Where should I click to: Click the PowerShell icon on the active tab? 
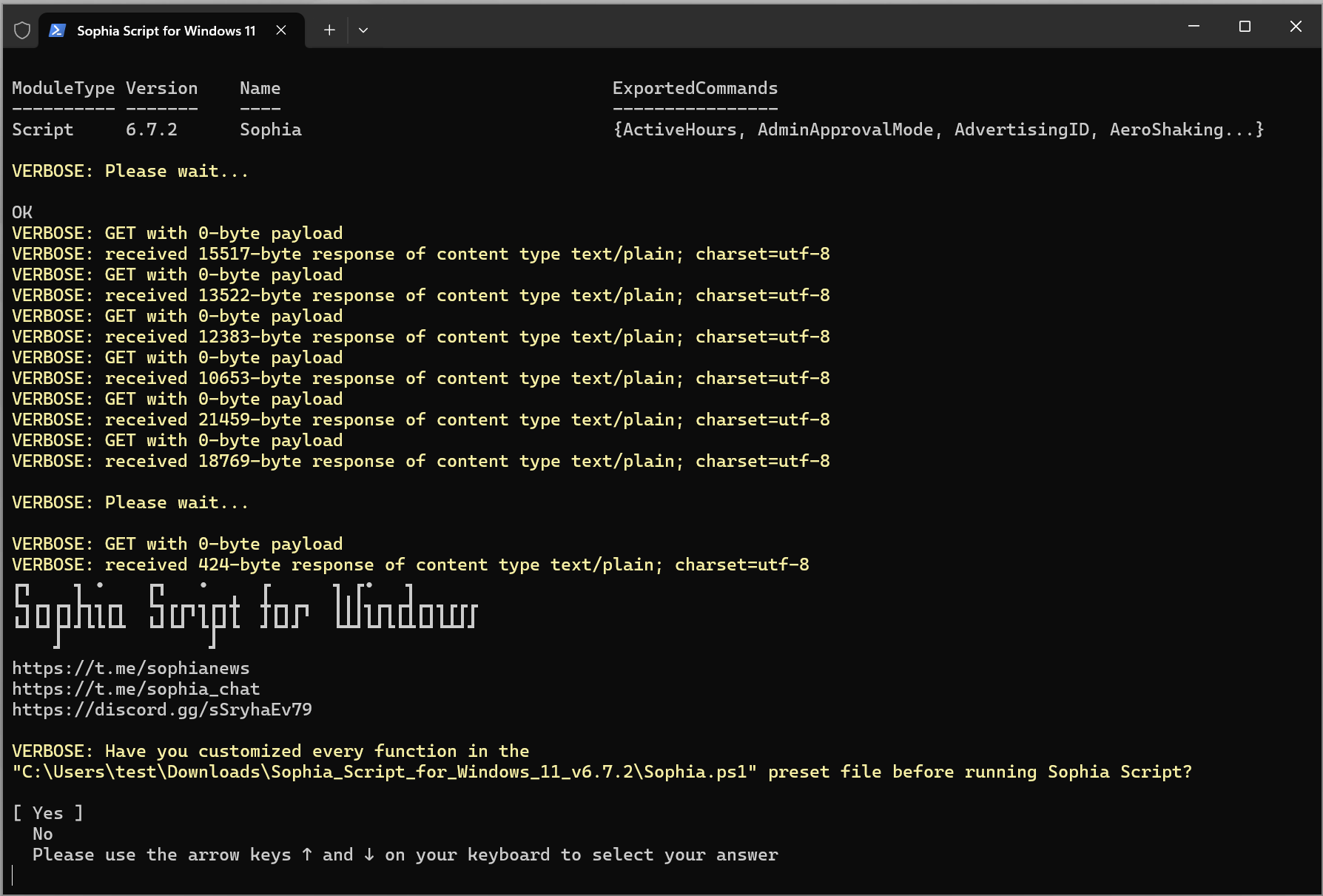[x=57, y=30]
